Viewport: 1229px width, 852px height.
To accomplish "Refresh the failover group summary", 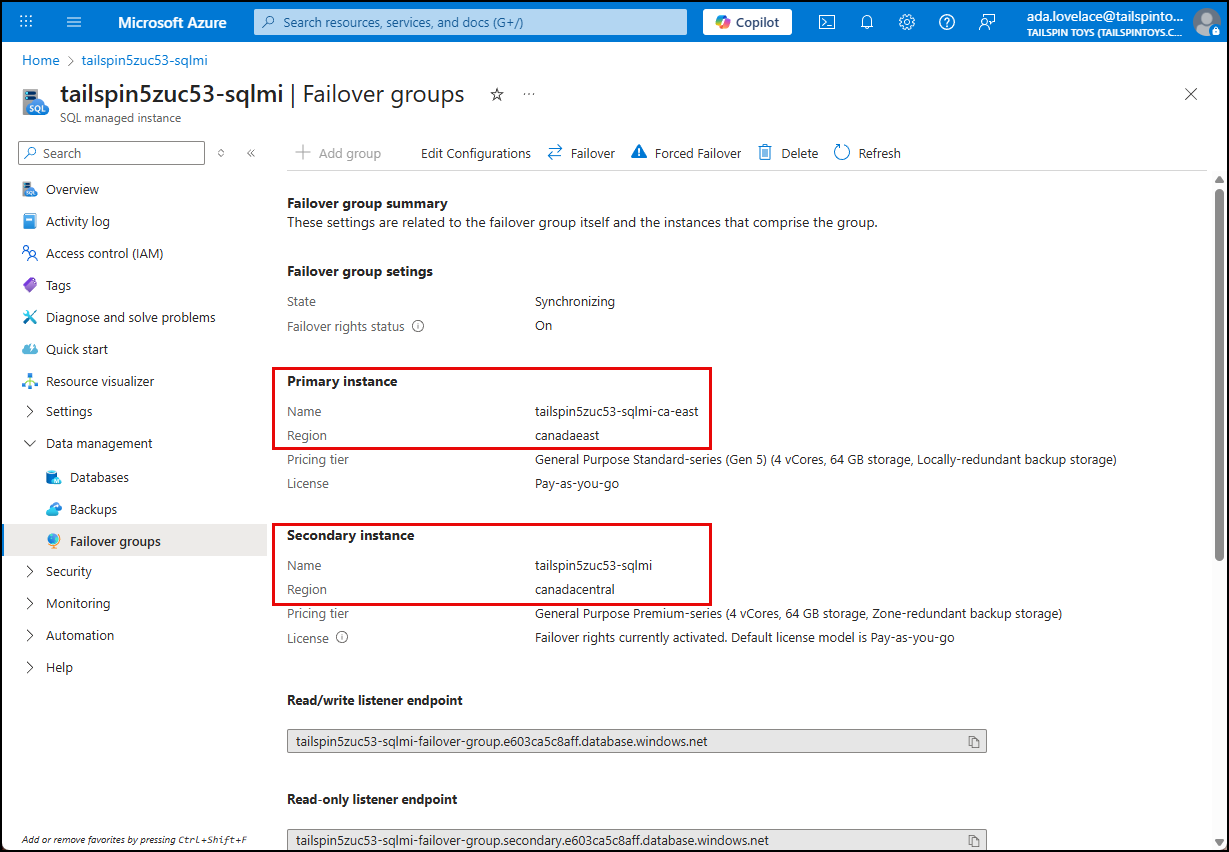I will 866,153.
